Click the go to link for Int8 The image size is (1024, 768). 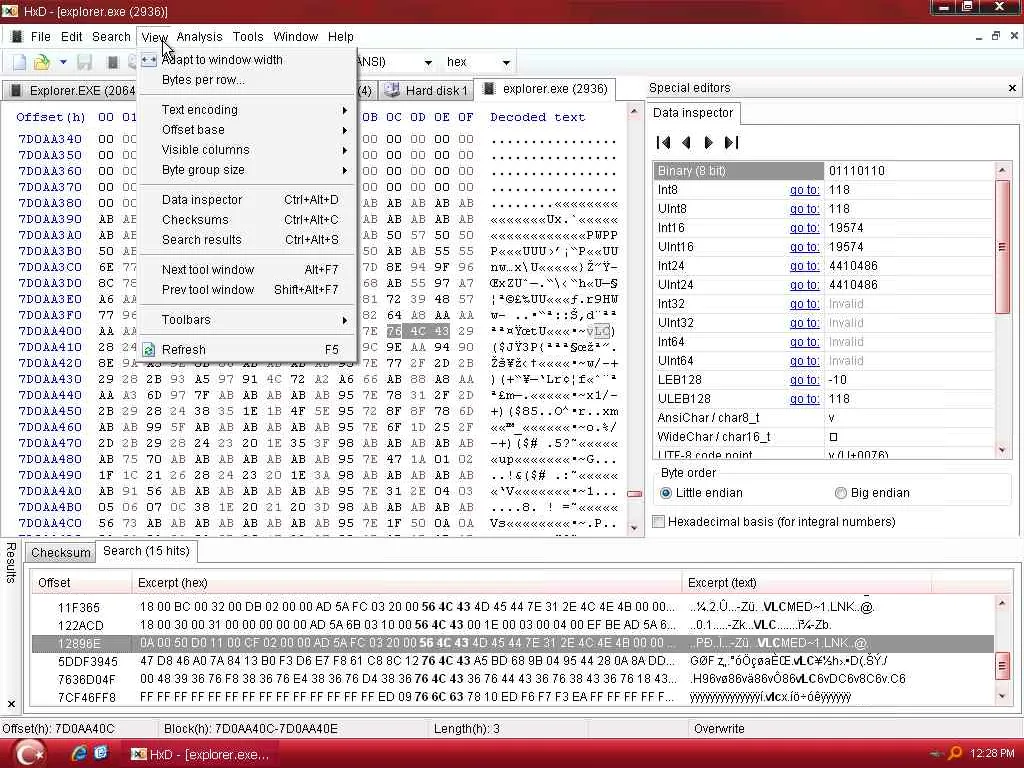click(804, 190)
